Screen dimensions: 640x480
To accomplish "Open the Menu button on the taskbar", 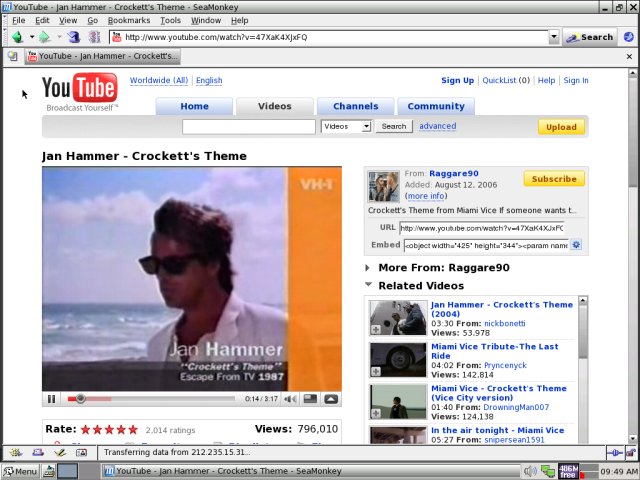I will (x=20, y=471).
